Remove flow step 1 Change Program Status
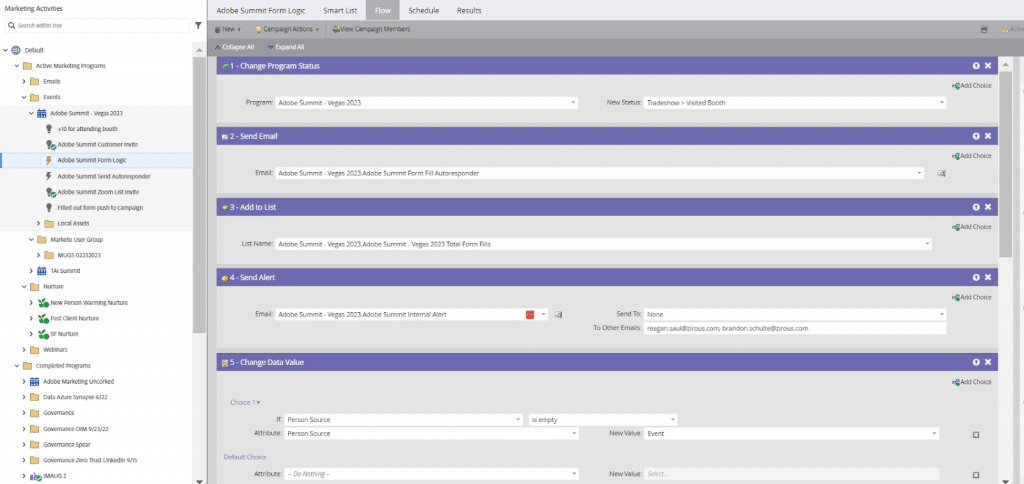 click(x=987, y=65)
